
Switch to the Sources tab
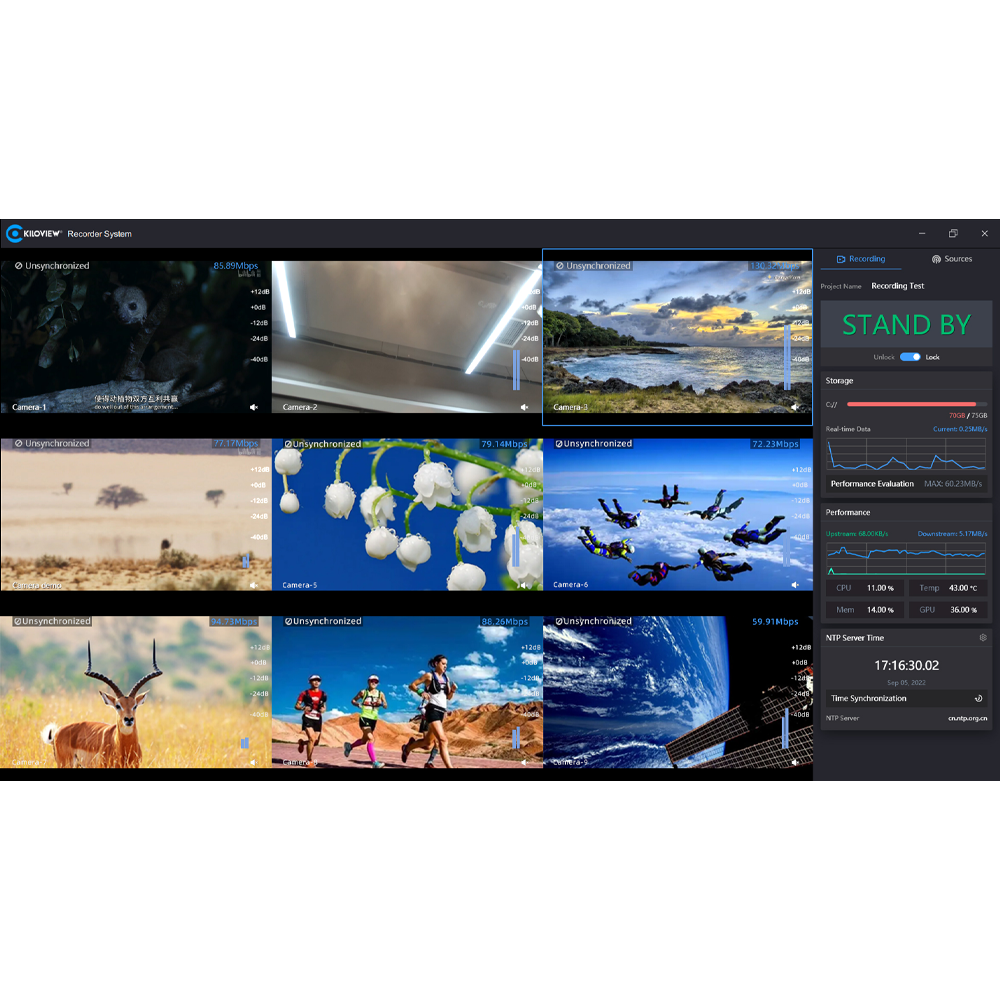[x=950, y=259]
